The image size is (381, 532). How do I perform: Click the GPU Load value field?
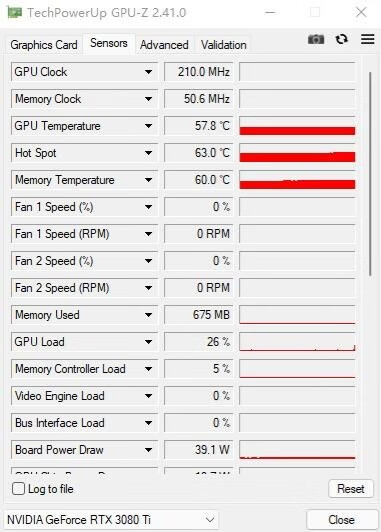[198, 342]
